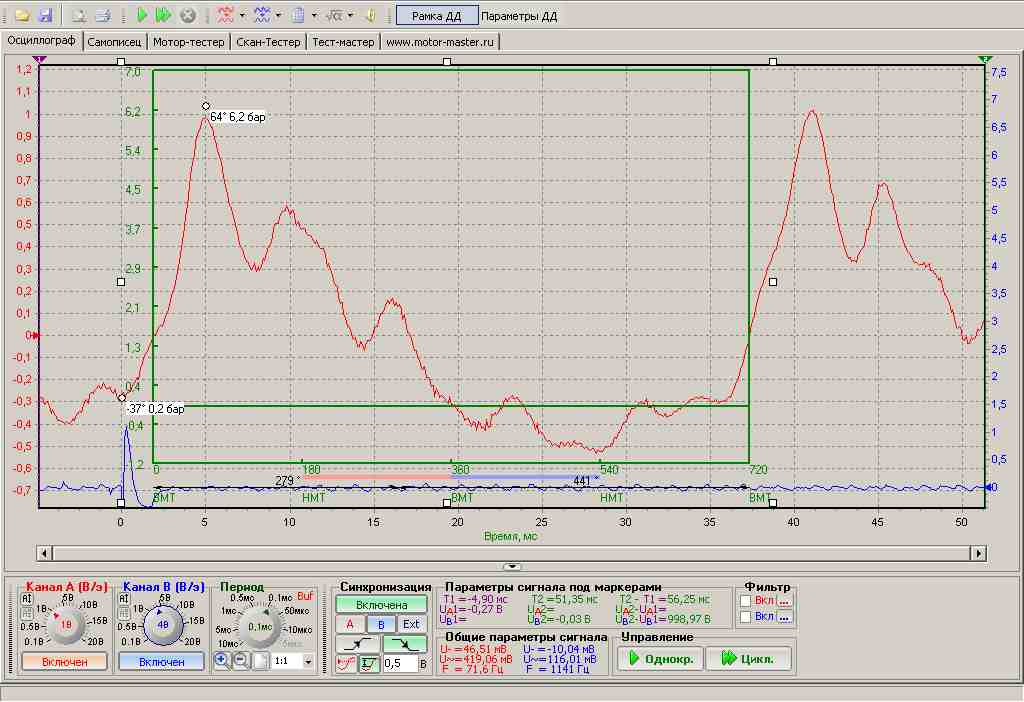
Task: Open filter settings for blue channel
Action: point(785,616)
